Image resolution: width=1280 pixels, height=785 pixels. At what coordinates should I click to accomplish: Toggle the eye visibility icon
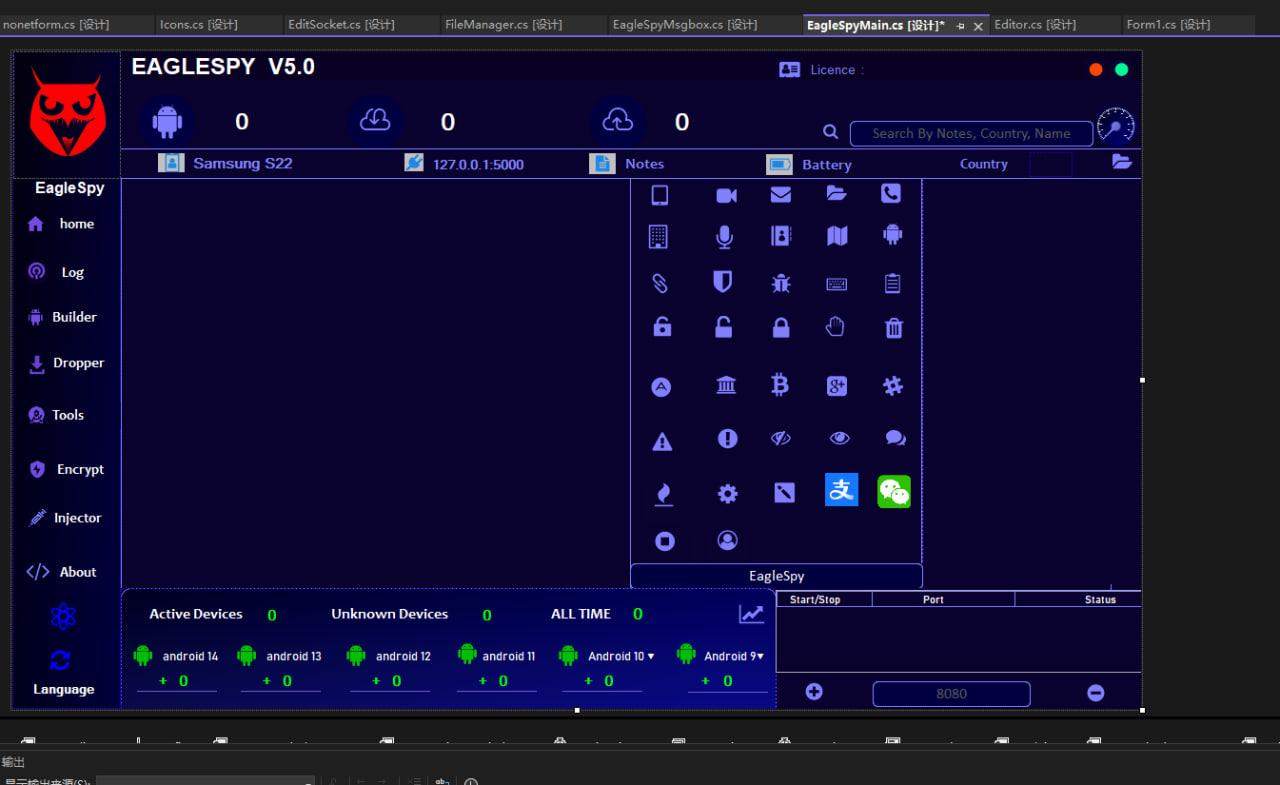coord(840,438)
